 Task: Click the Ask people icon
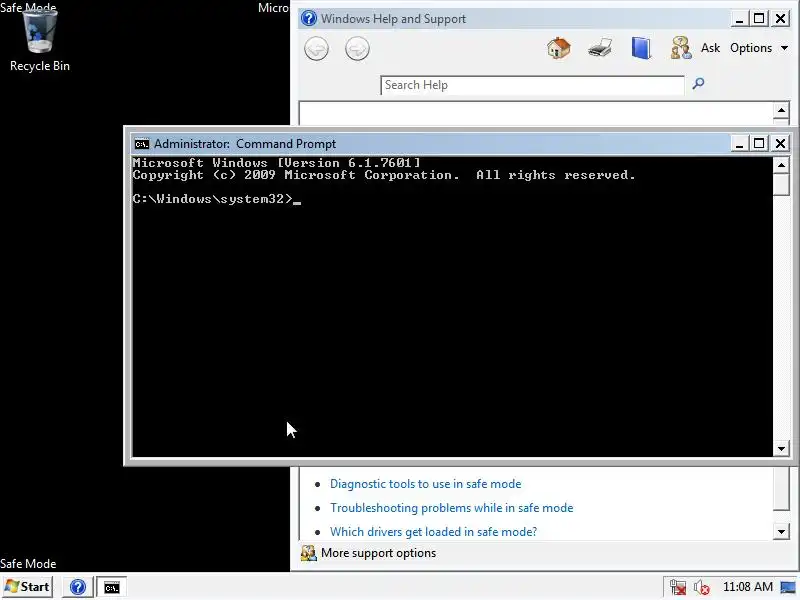[x=681, y=48]
